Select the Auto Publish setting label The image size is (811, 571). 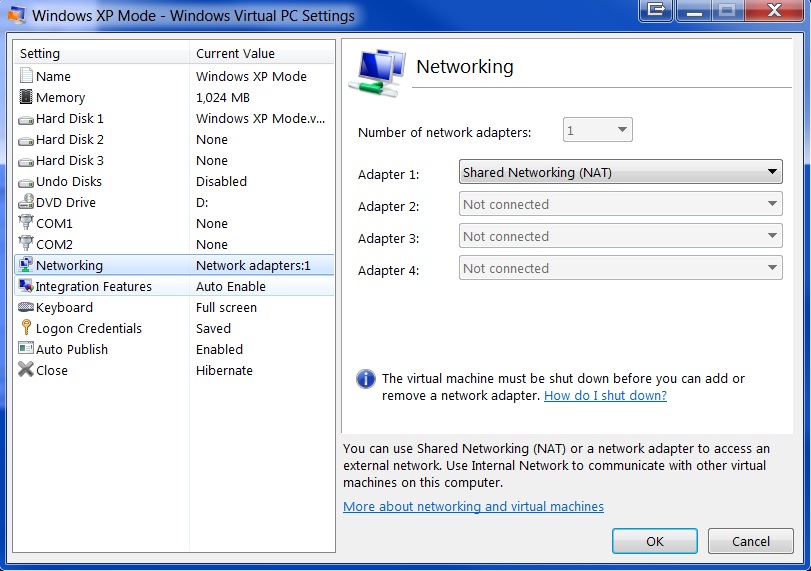(x=72, y=350)
